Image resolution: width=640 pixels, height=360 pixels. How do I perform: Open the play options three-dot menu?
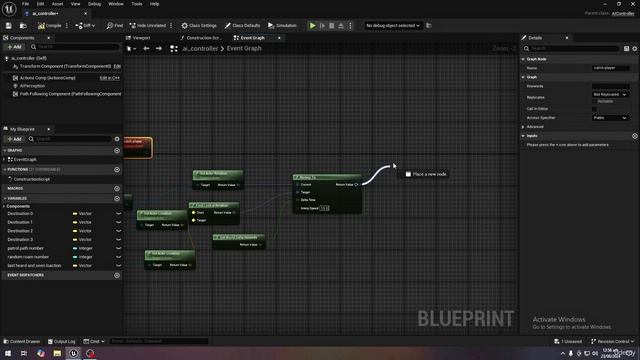pyautogui.click(x=350, y=26)
